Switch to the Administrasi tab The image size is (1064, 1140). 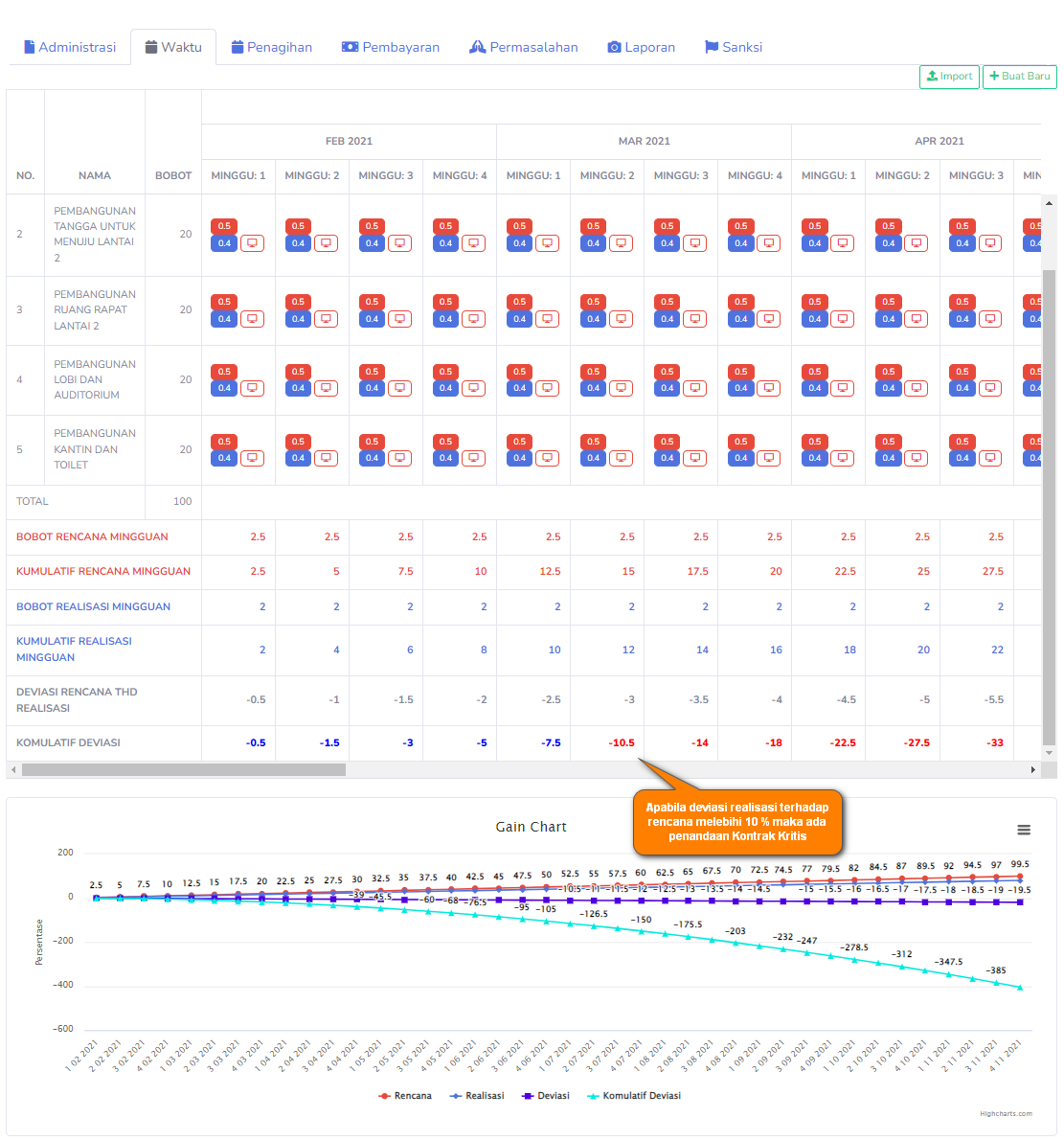point(70,47)
